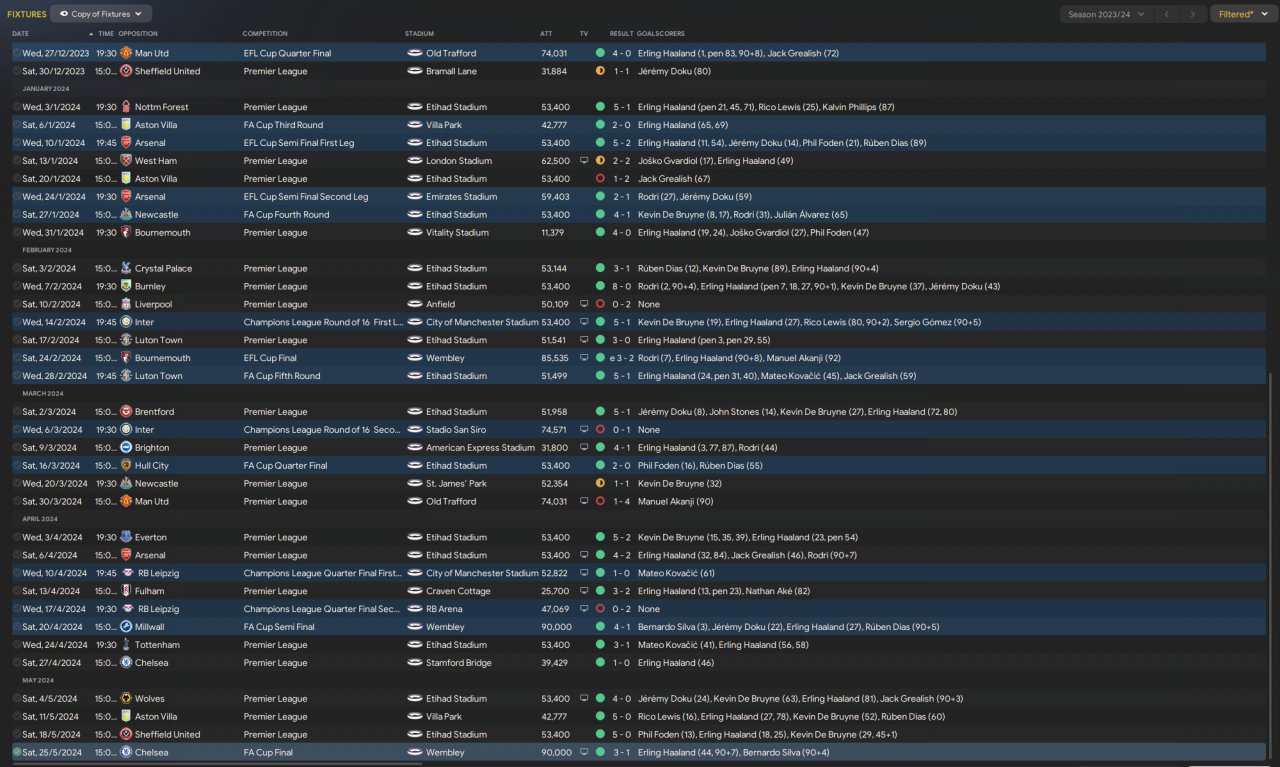Click the TV icon in the West Ham row
Viewport: 1280px width, 767px height.
click(584, 161)
